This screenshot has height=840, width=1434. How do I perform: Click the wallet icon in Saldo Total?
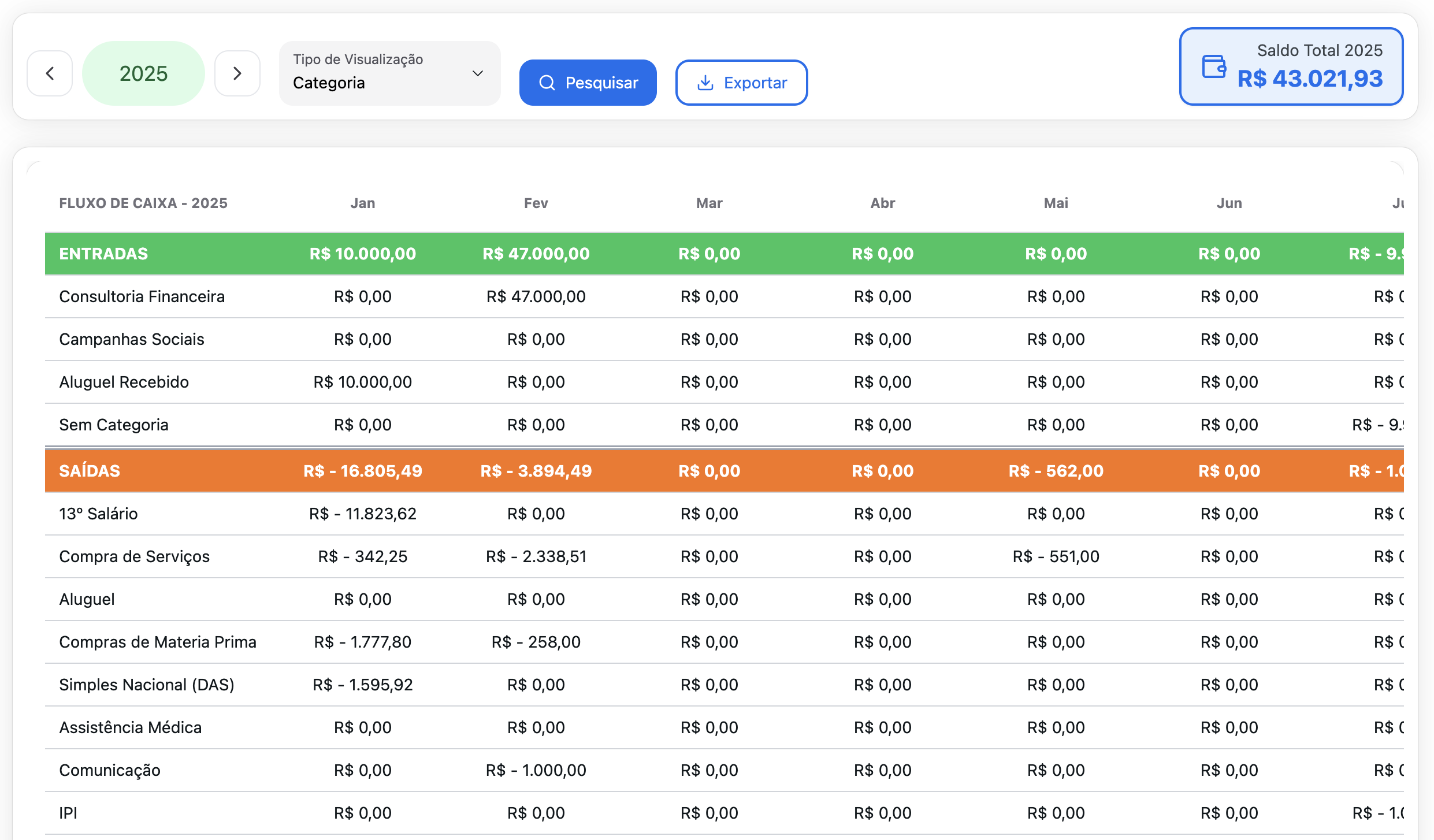[x=1214, y=66]
